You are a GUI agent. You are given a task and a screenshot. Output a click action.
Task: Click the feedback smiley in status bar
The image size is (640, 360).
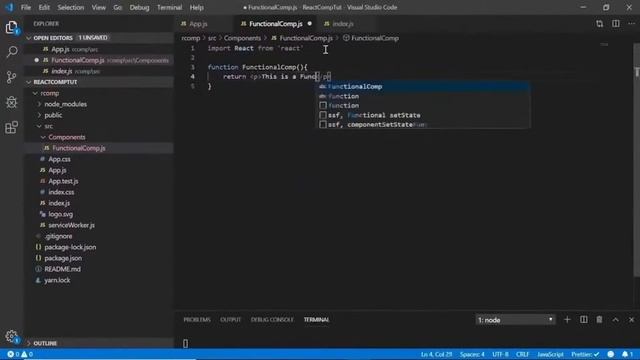pyautogui.click(x=611, y=354)
